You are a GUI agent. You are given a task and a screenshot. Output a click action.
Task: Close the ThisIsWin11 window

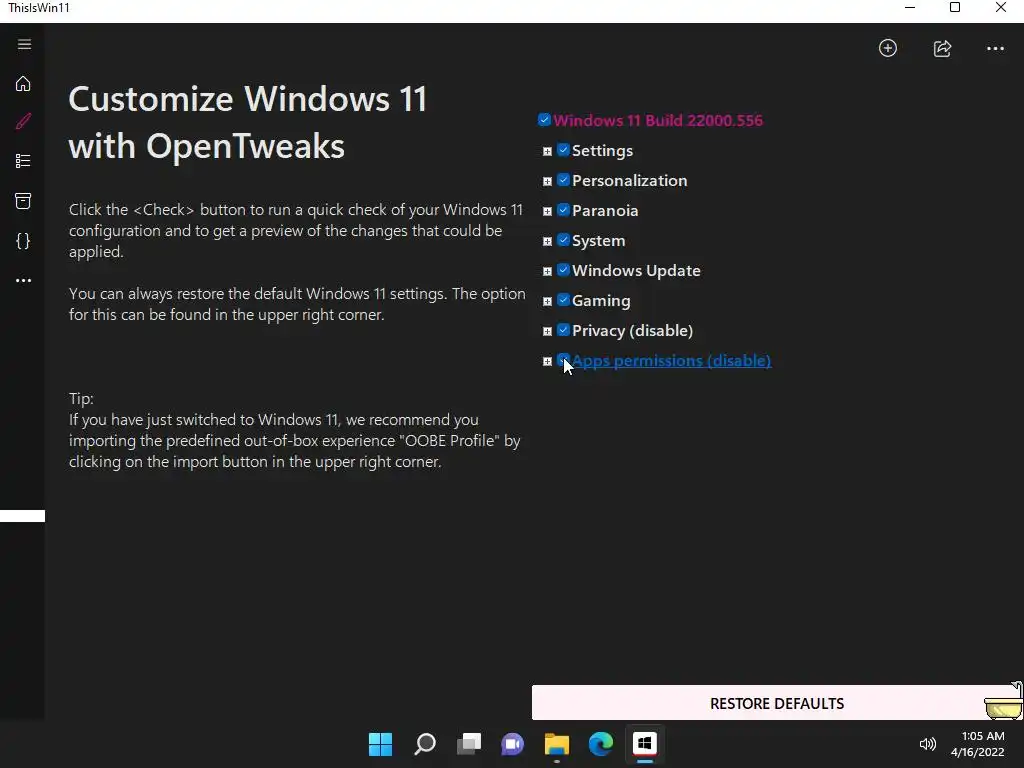1000,8
